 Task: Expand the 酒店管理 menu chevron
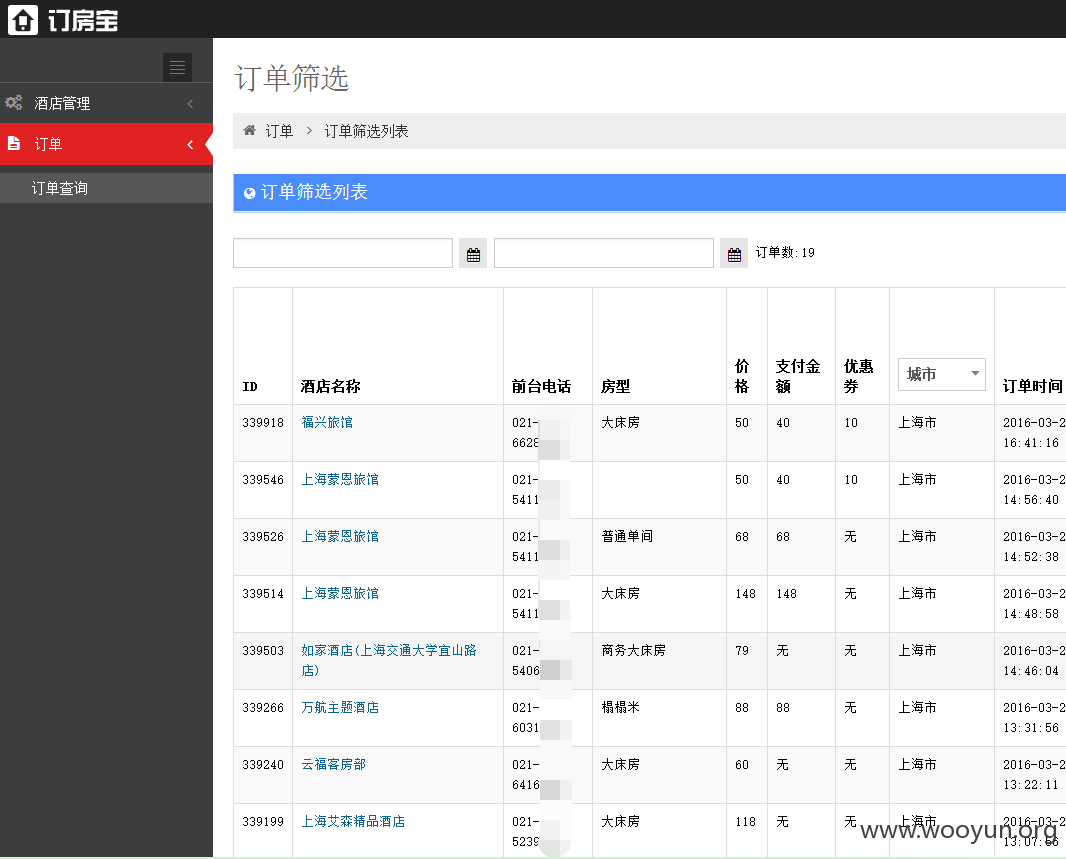190,103
